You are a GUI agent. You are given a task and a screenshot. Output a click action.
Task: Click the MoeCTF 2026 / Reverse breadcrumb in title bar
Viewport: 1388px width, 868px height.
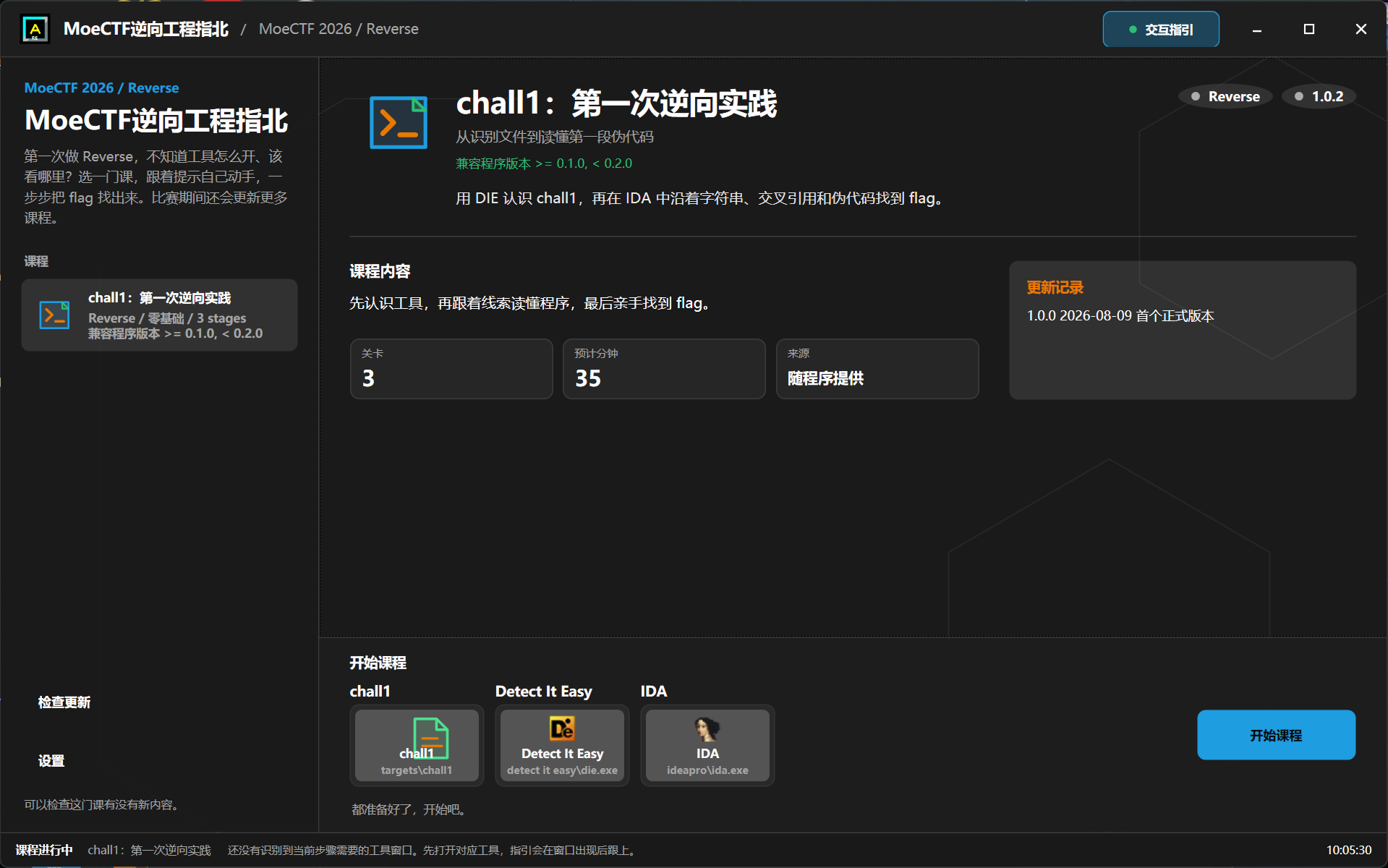click(x=339, y=29)
